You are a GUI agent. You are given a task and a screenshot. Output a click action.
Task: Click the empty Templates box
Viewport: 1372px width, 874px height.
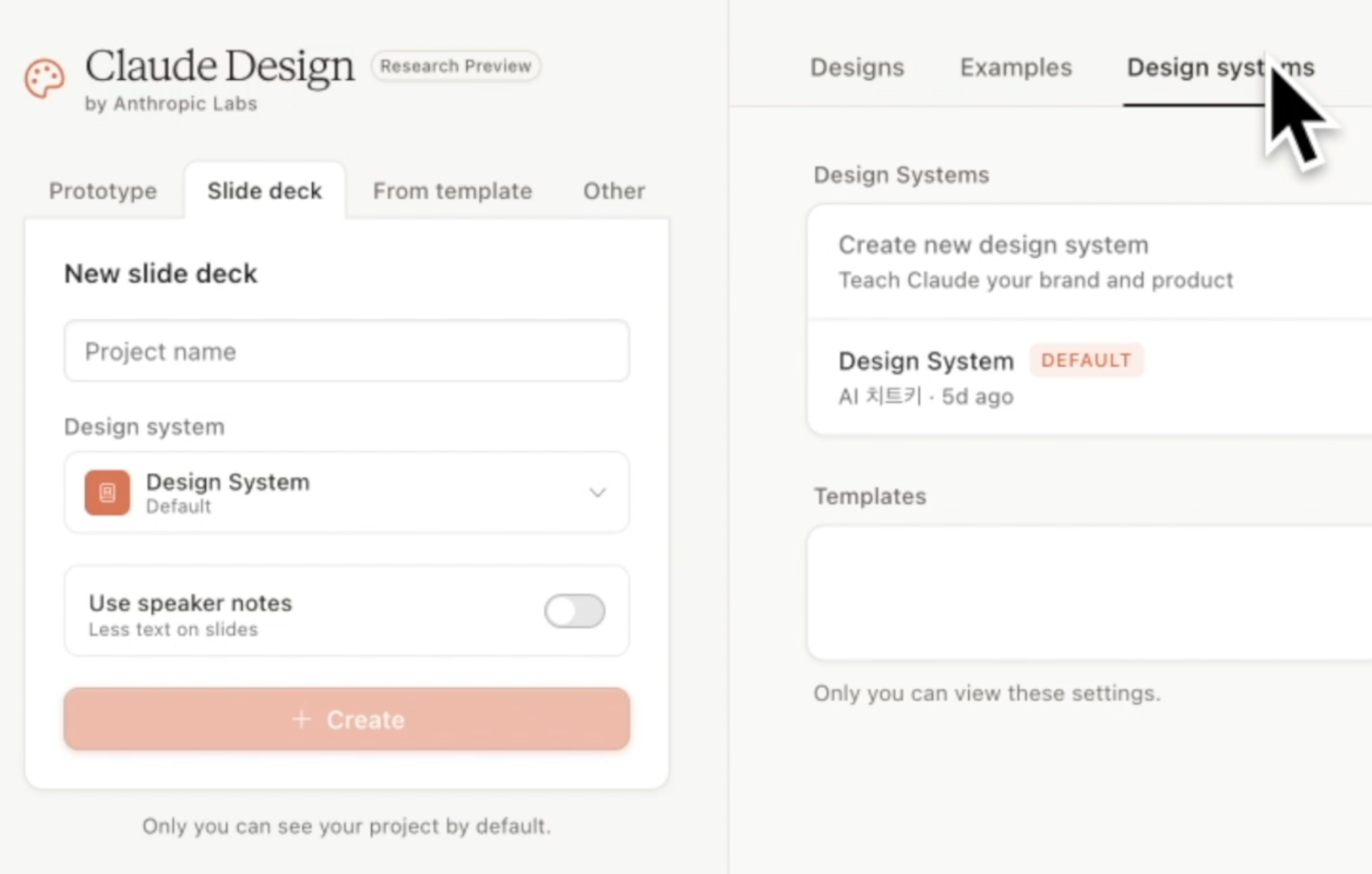click(1089, 593)
